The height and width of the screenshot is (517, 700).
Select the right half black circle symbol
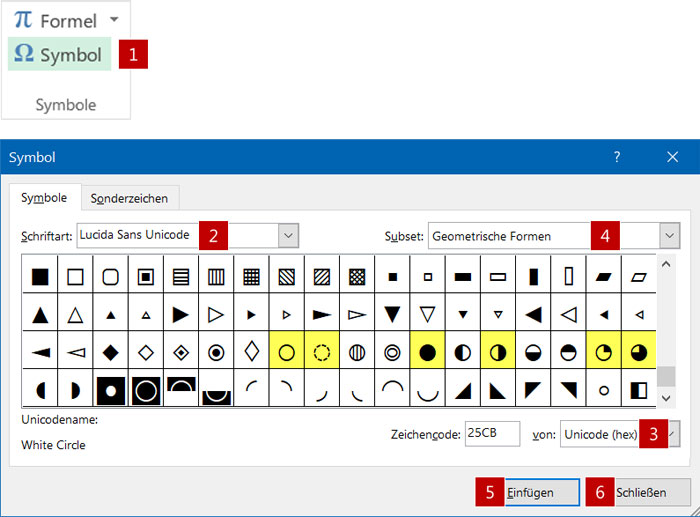click(x=75, y=391)
